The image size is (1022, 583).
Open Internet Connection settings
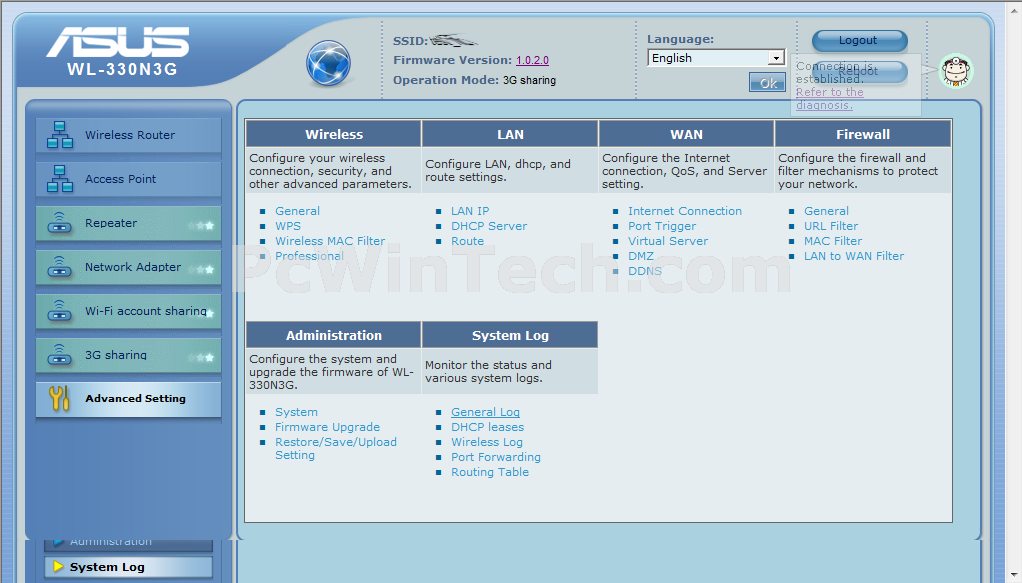685,211
